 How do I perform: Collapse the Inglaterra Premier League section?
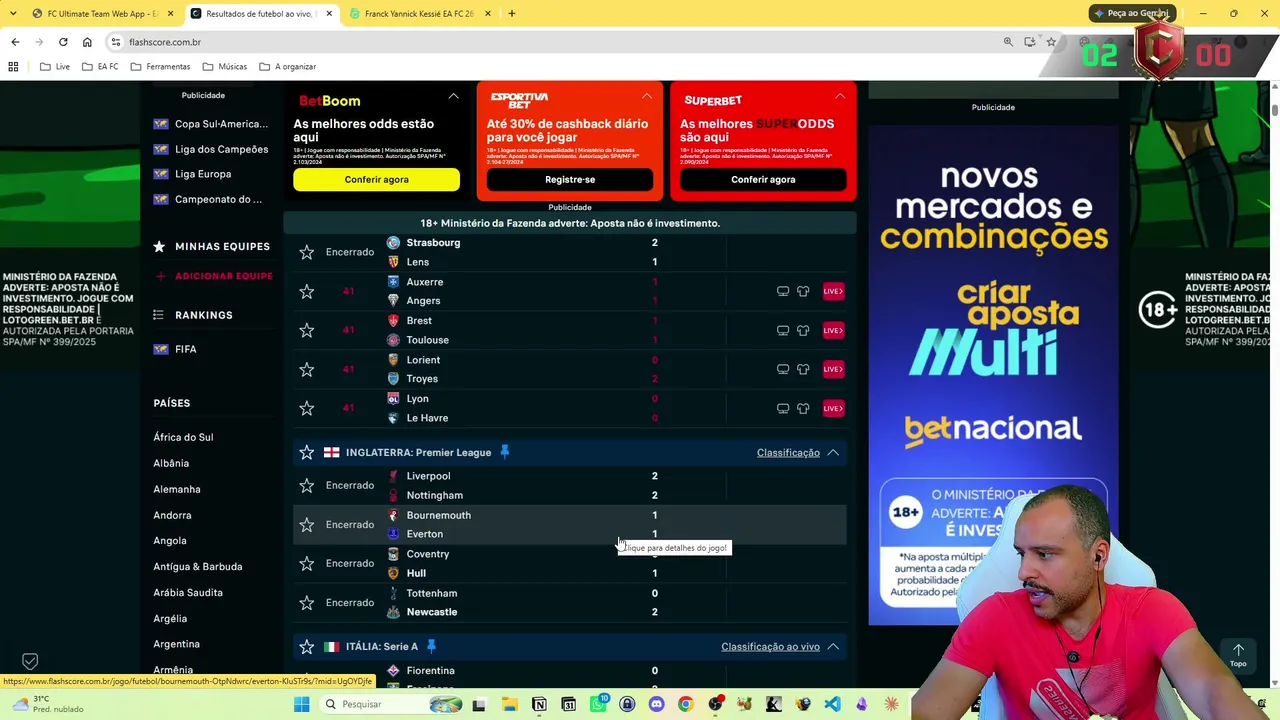click(x=833, y=452)
